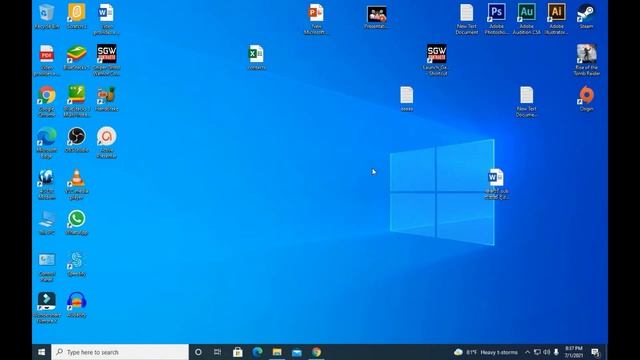Select the New Microsoft PowerPoint file
The image size is (640, 360).
coord(316,19)
